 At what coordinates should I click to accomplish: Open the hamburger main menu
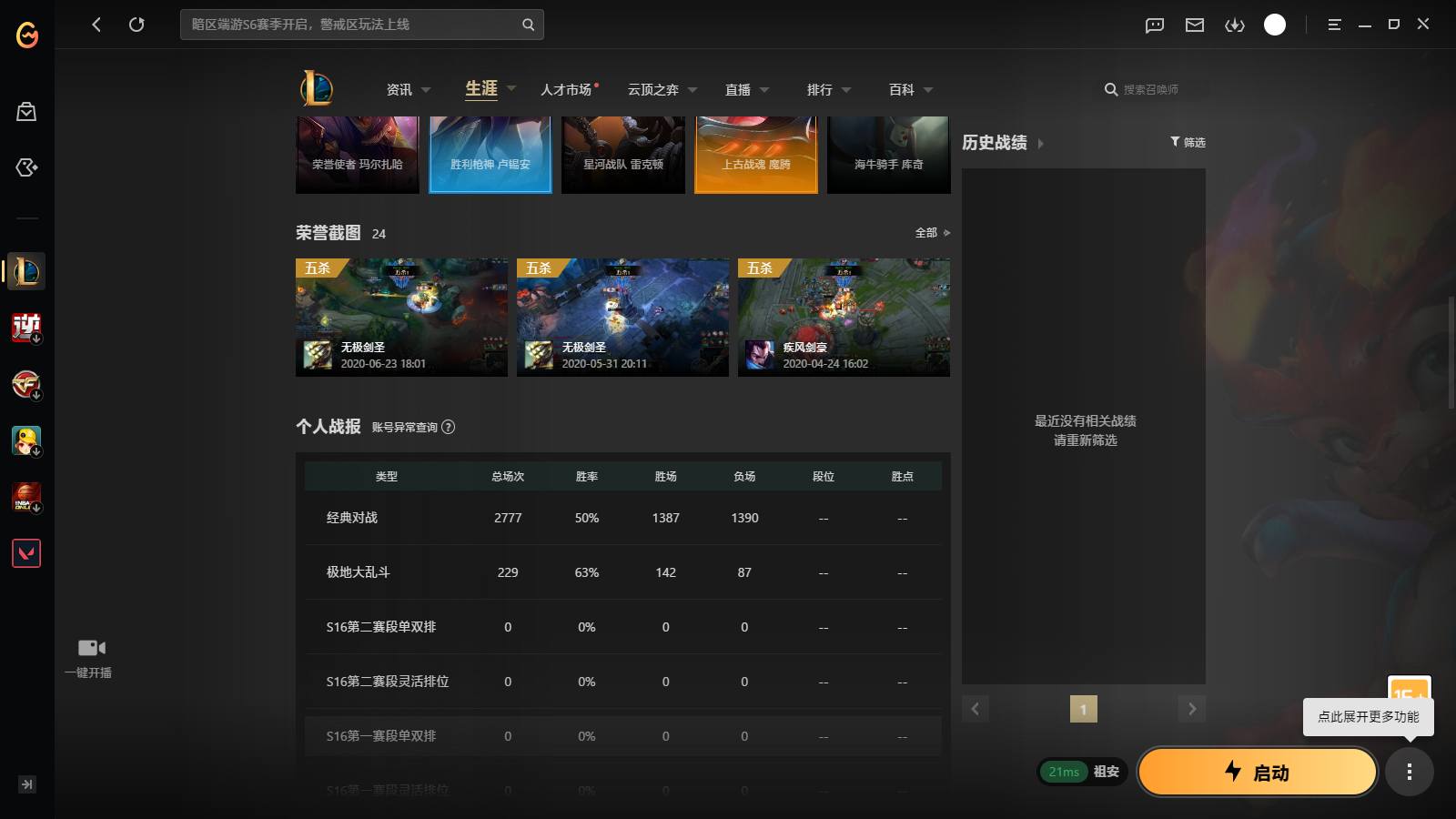[x=1334, y=25]
